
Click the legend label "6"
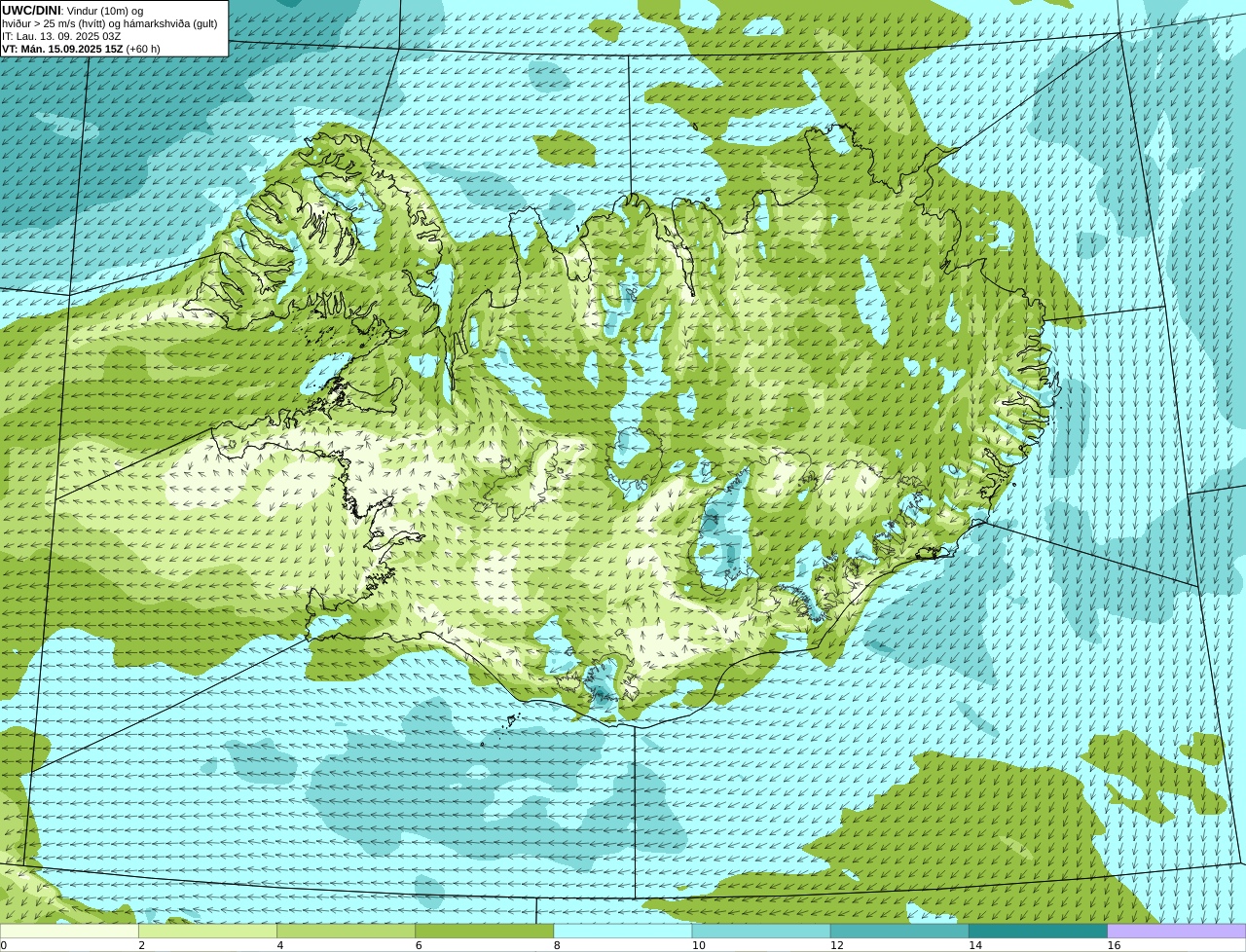419,945
